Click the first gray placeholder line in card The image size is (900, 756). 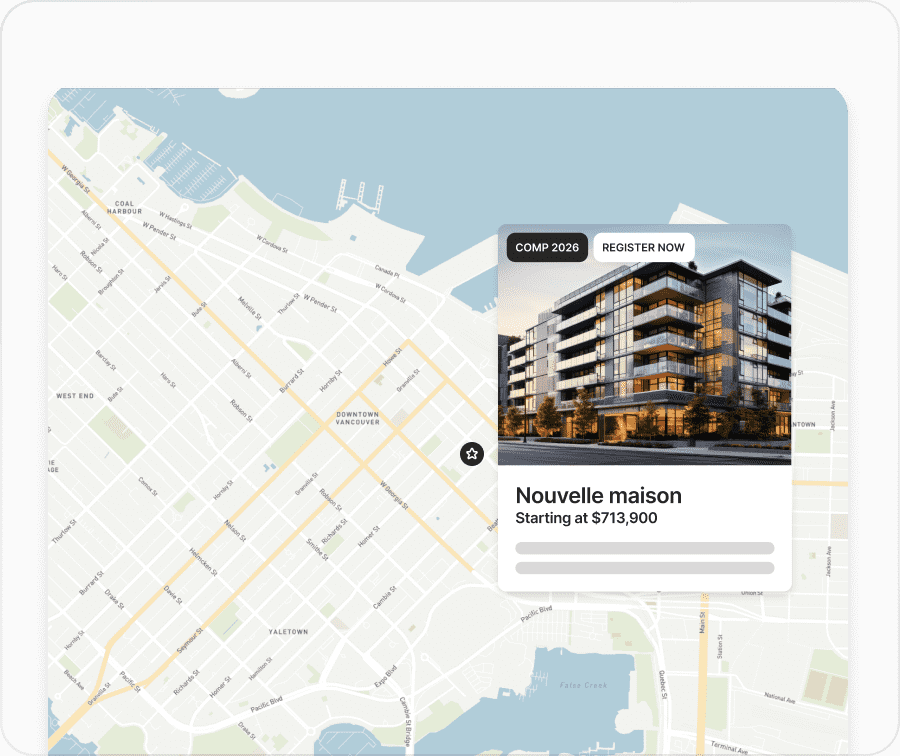click(645, 548)
